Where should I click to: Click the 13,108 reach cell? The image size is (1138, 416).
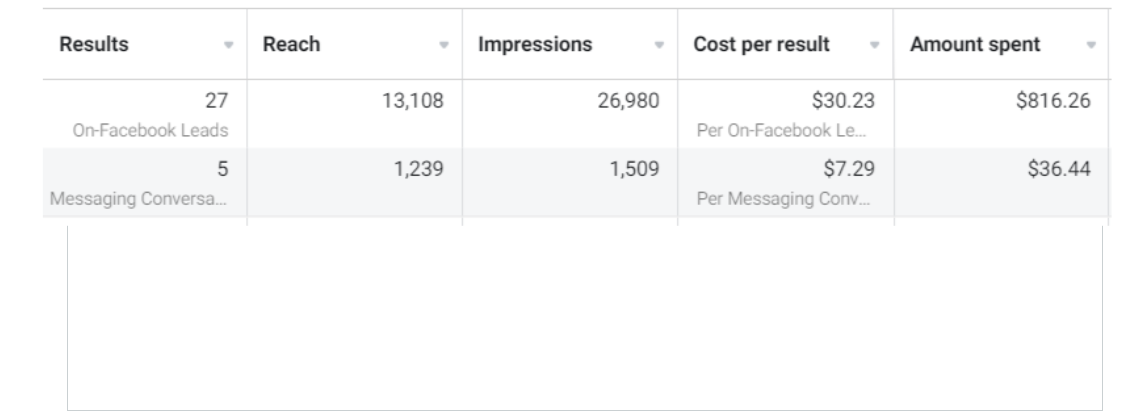point(416,99)
